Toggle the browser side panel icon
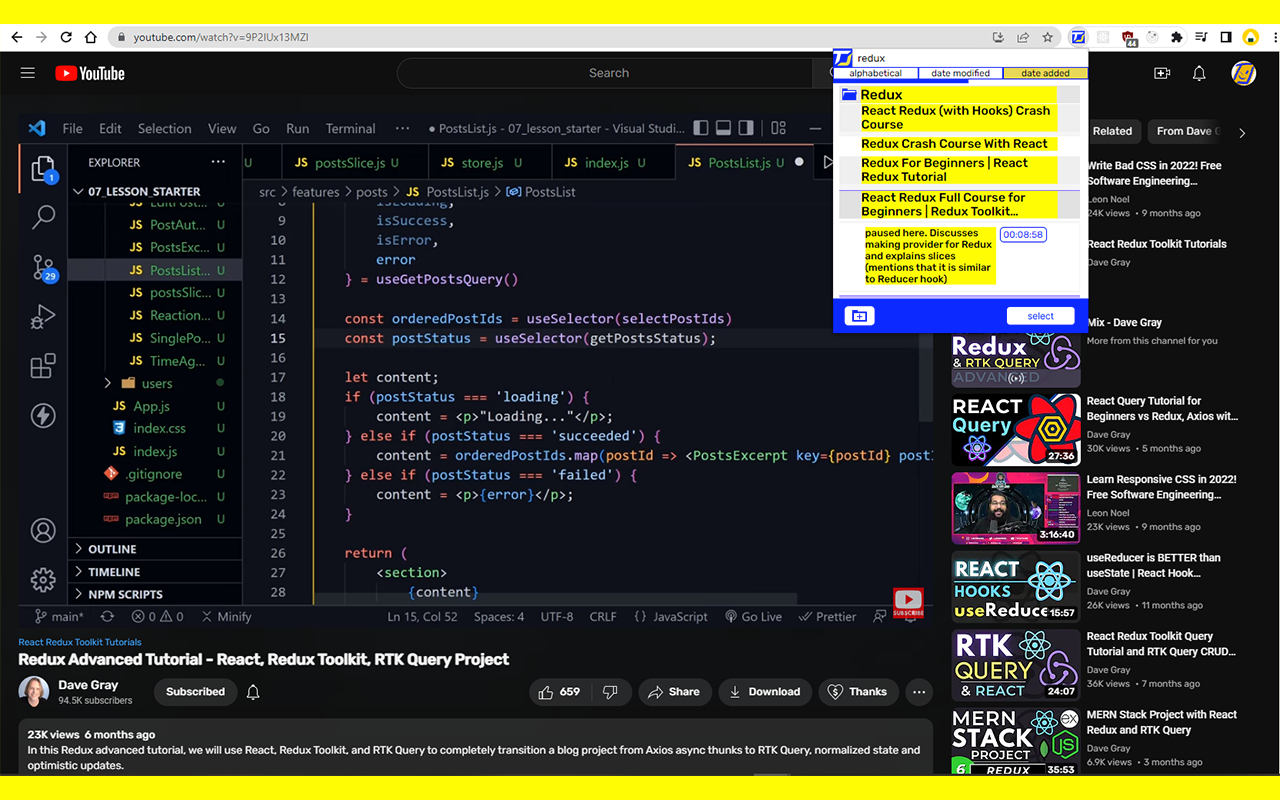The height and width of the screenshot is (800, 1280). [1226, 37]
